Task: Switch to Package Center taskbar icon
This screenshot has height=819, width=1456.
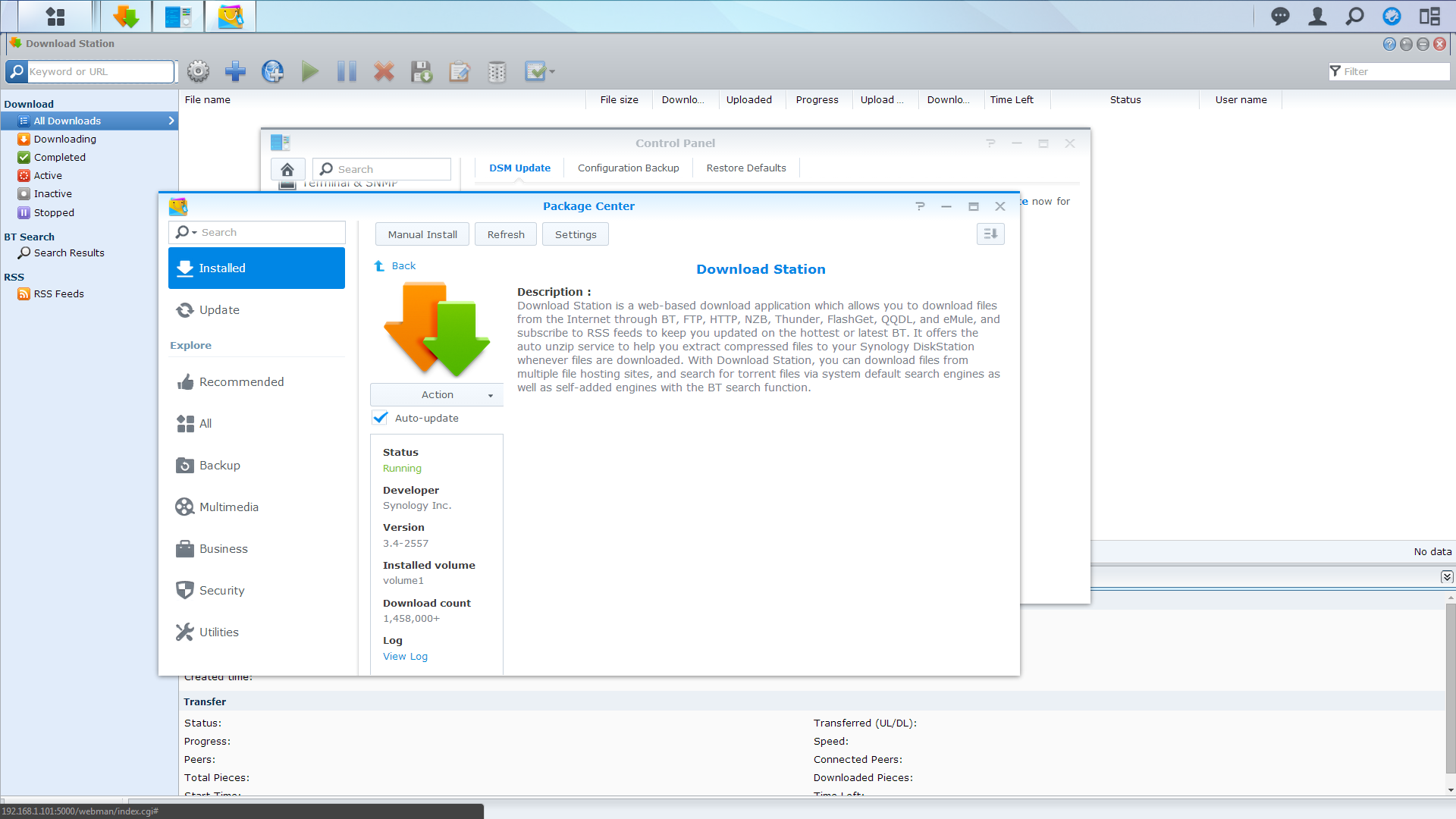Action: pos(231,16)
